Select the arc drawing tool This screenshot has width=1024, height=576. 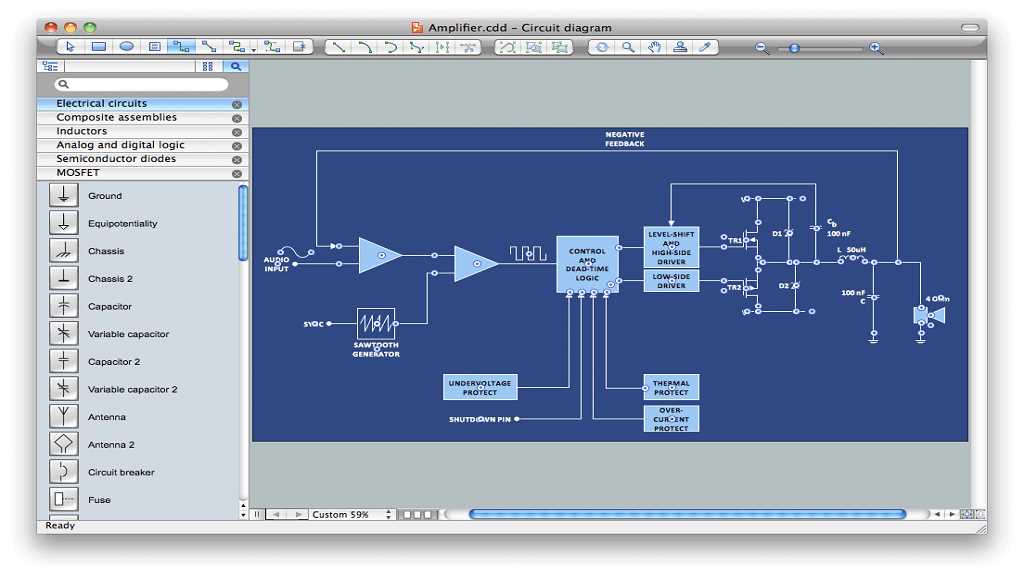tap(365, 47)
